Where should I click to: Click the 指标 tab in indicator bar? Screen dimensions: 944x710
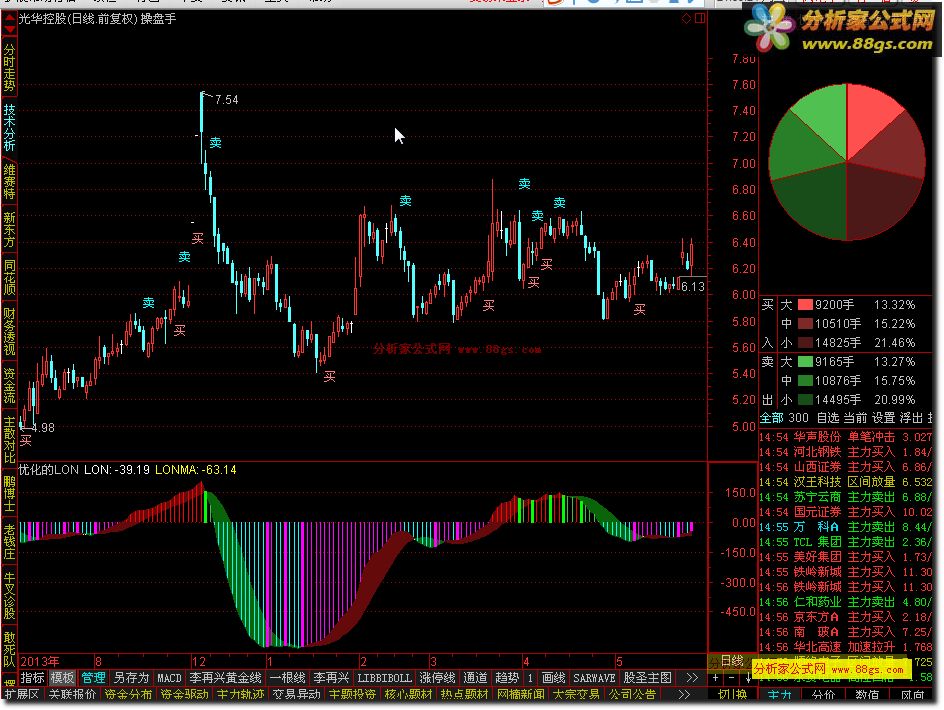pyautogui.click(x=33, y=678)
